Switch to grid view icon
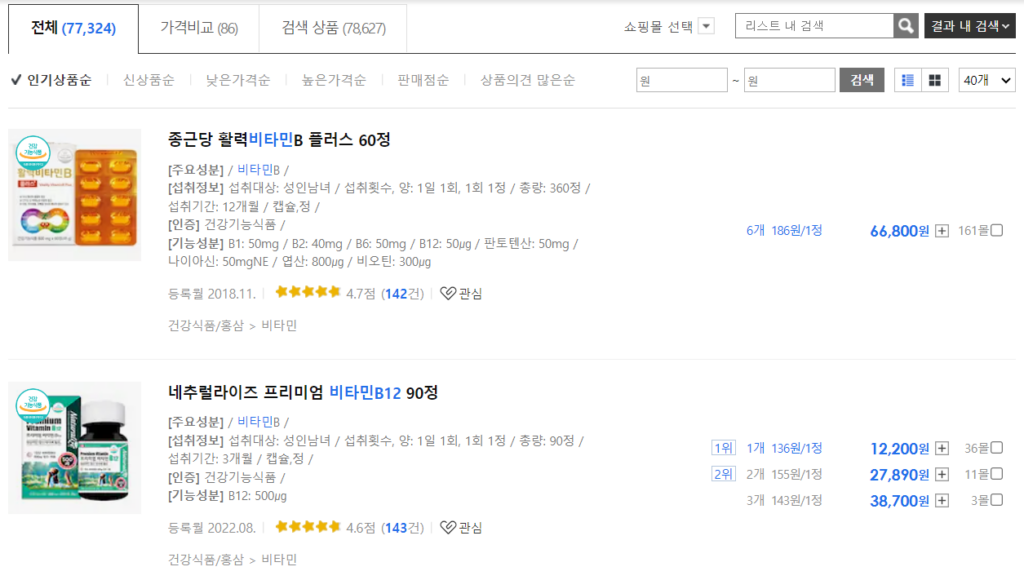1024x580 pixels. [x=935, y=80]
